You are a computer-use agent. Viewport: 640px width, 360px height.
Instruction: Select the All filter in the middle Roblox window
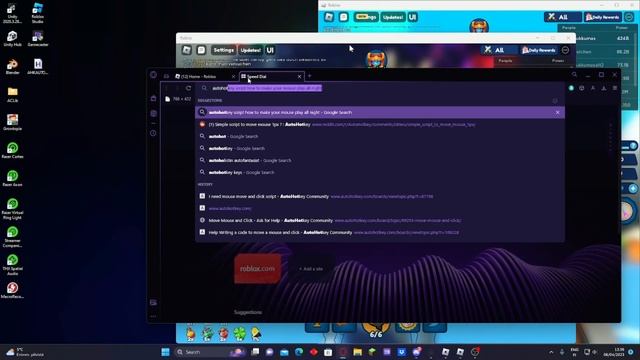[499, 50]
